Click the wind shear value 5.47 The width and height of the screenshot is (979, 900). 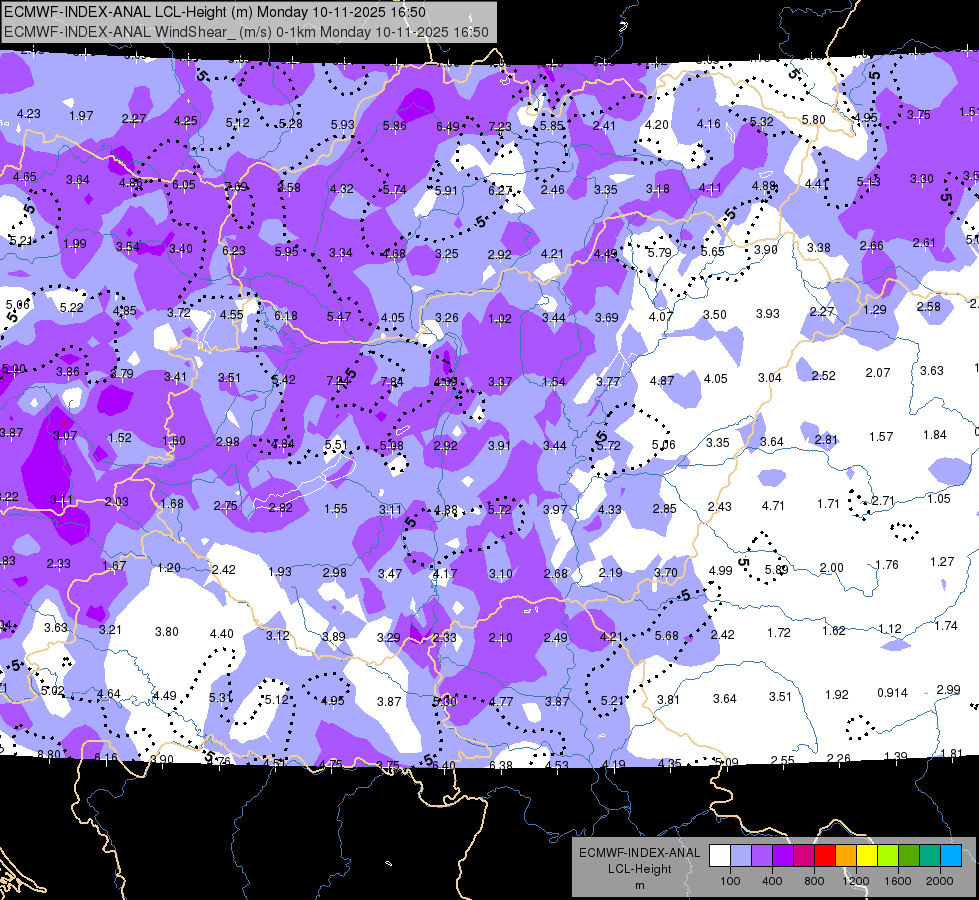tap(338, 317)
